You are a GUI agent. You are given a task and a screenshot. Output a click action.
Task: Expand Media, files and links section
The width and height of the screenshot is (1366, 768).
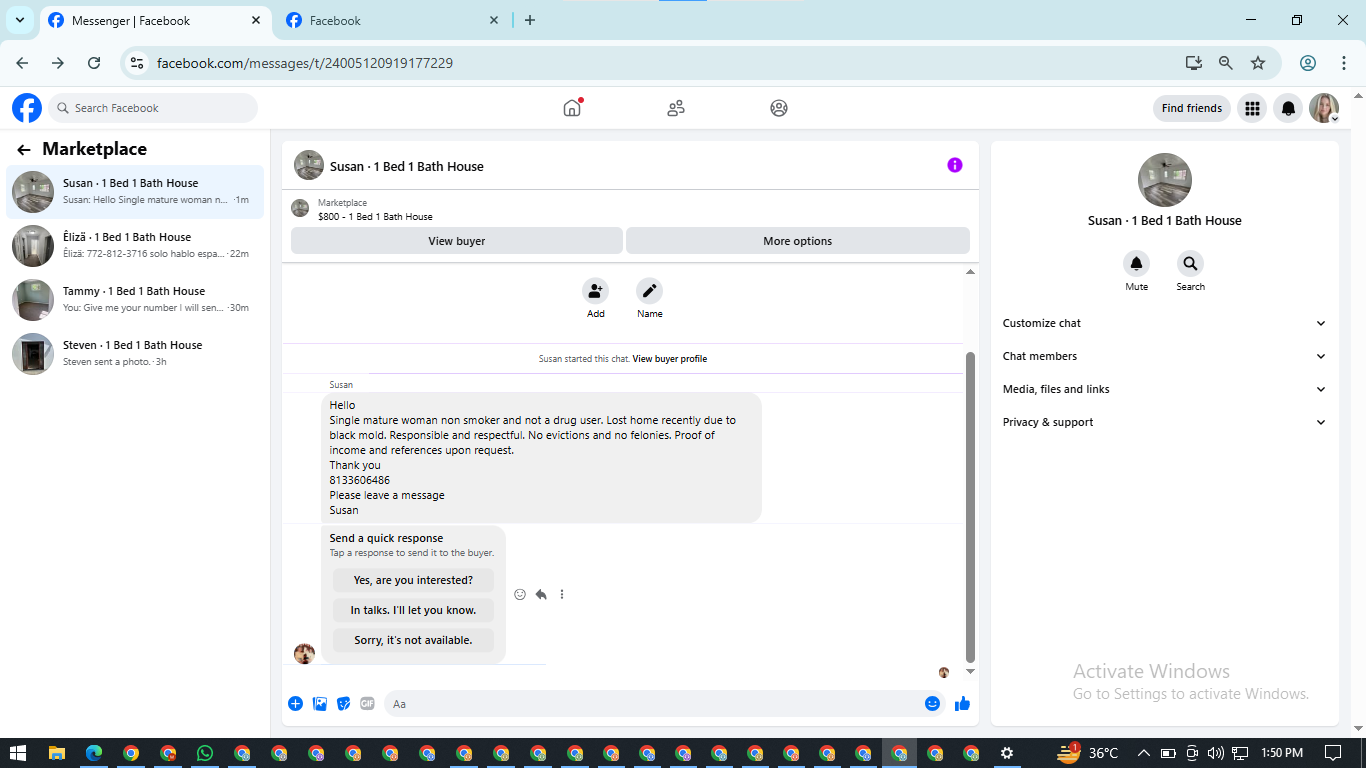pyautogui.click(x=1164, y=389)
